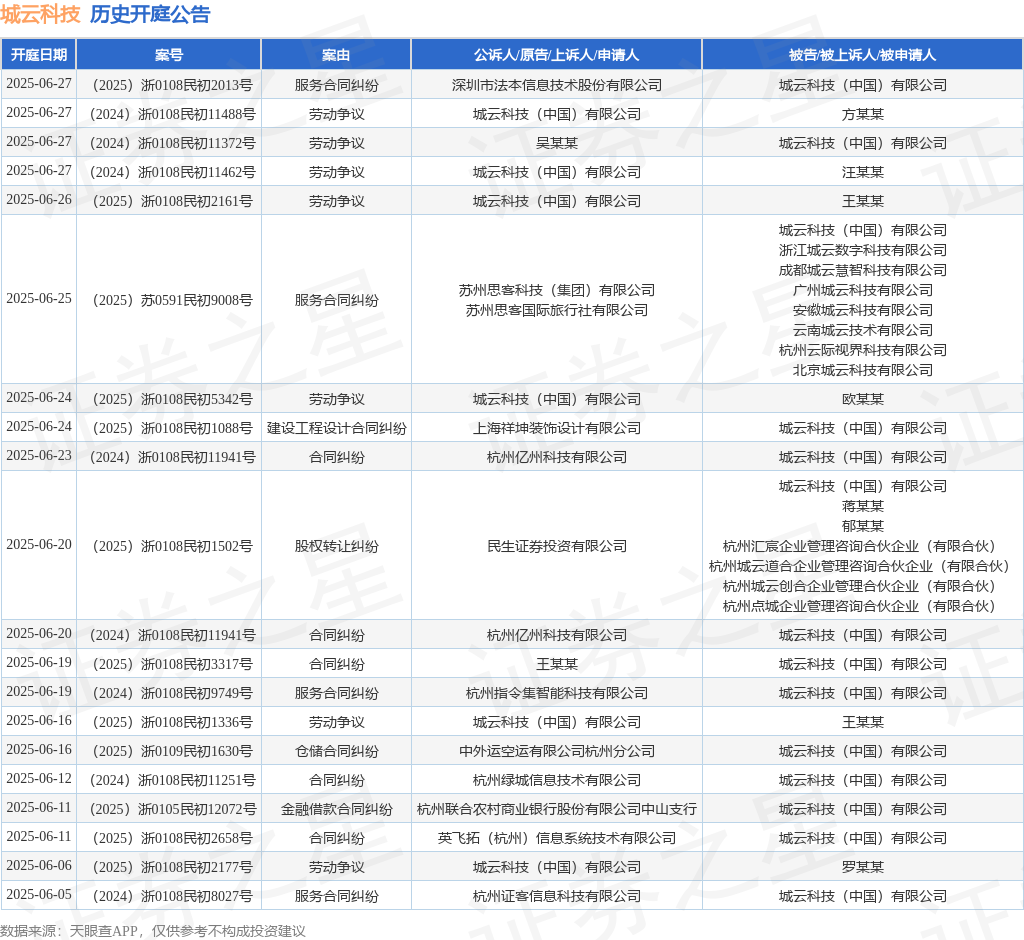Select case number (2025)浙0108民初2161号
Viewport: 1024px width, 940px height.
tap(168, 201)
